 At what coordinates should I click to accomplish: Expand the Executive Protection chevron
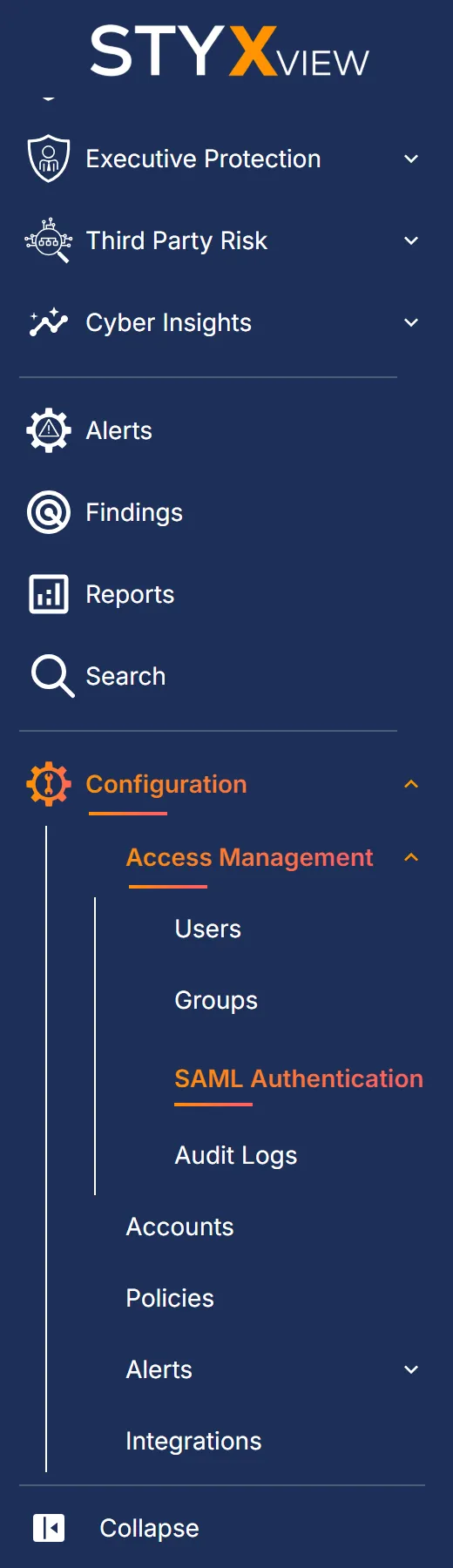click(411, 159)
